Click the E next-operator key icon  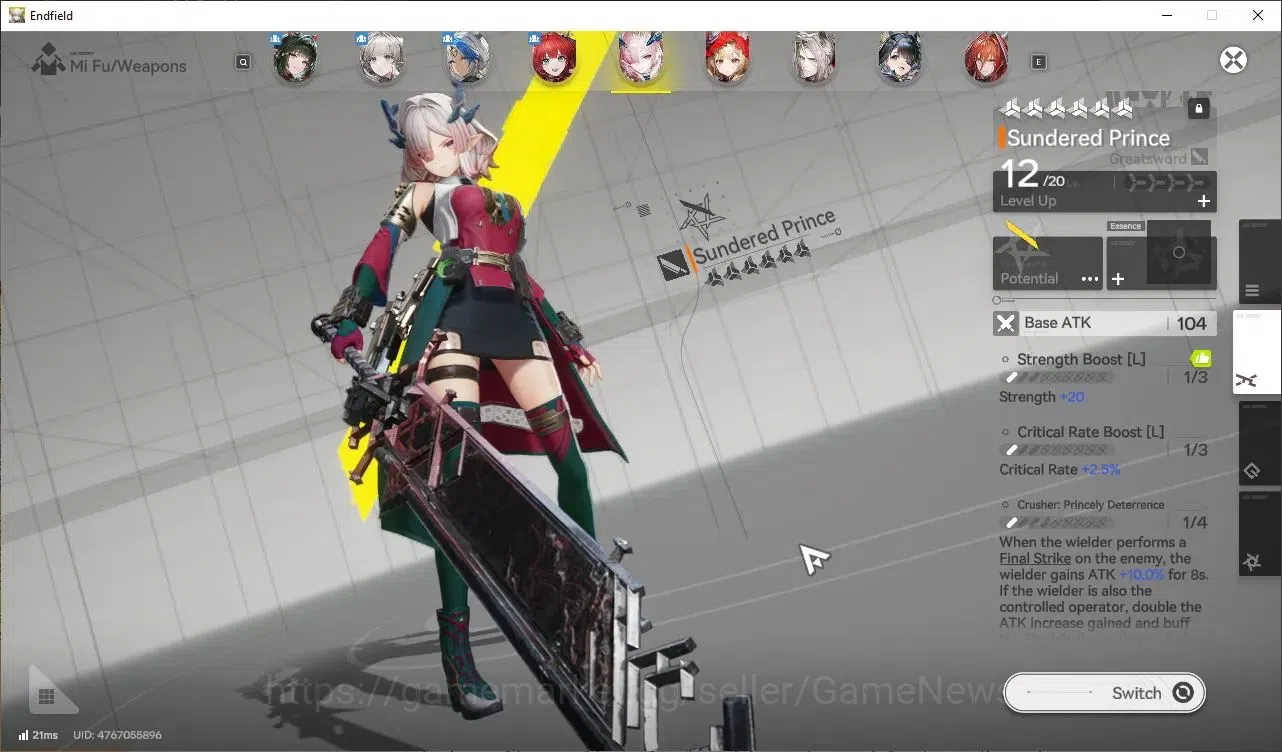click(x=1039, y=62)
